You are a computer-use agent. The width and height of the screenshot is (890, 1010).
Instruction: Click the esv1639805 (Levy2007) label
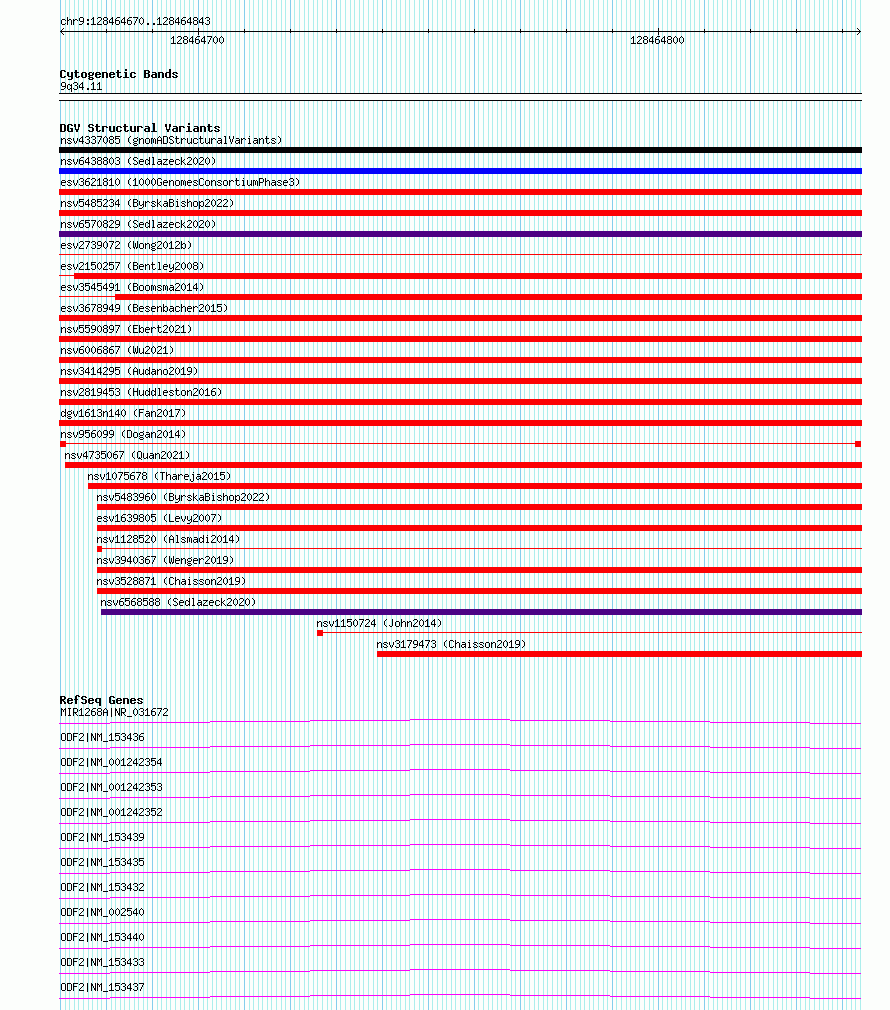[159, 518]
